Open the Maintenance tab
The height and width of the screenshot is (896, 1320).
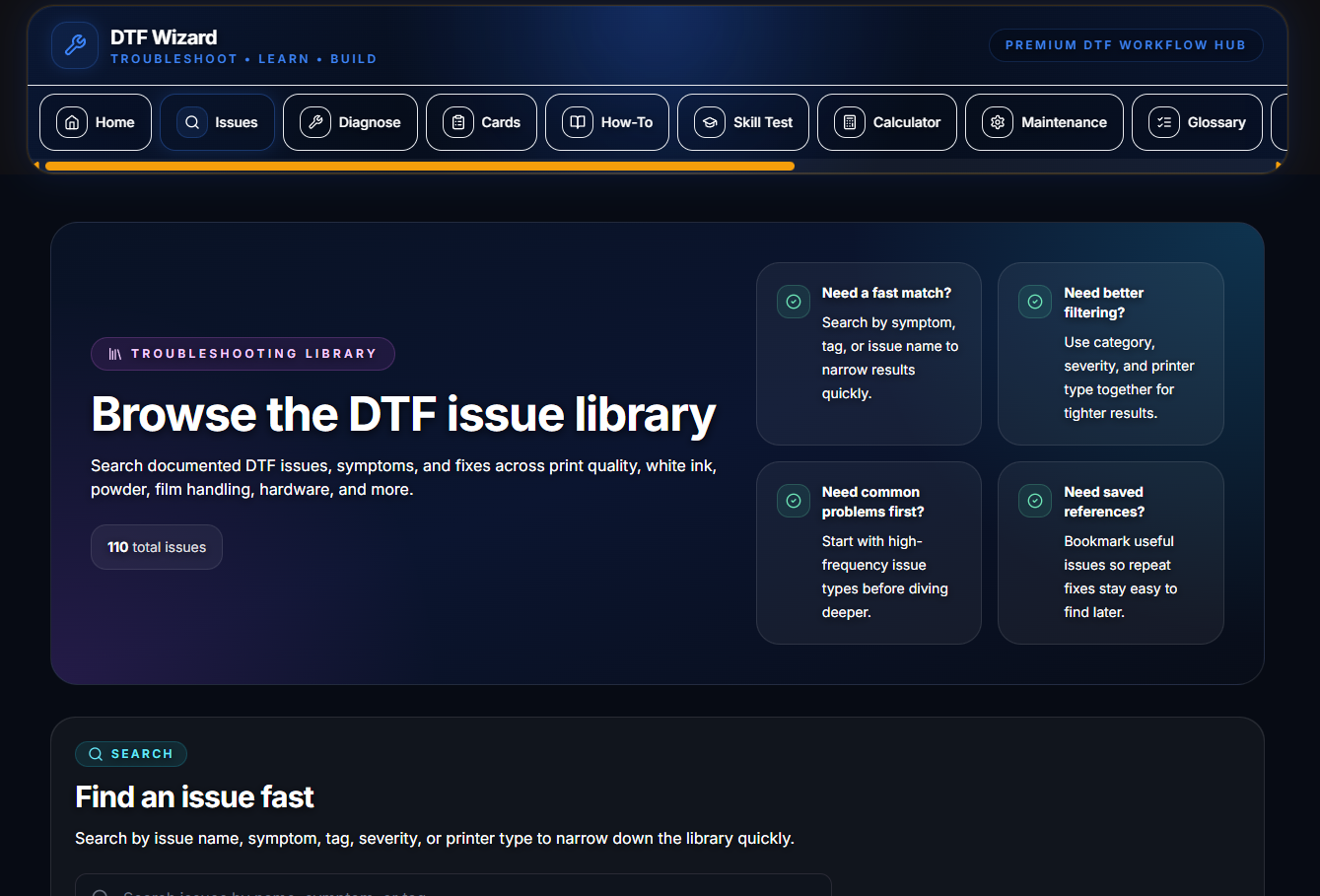click(x=1044, y=122)
